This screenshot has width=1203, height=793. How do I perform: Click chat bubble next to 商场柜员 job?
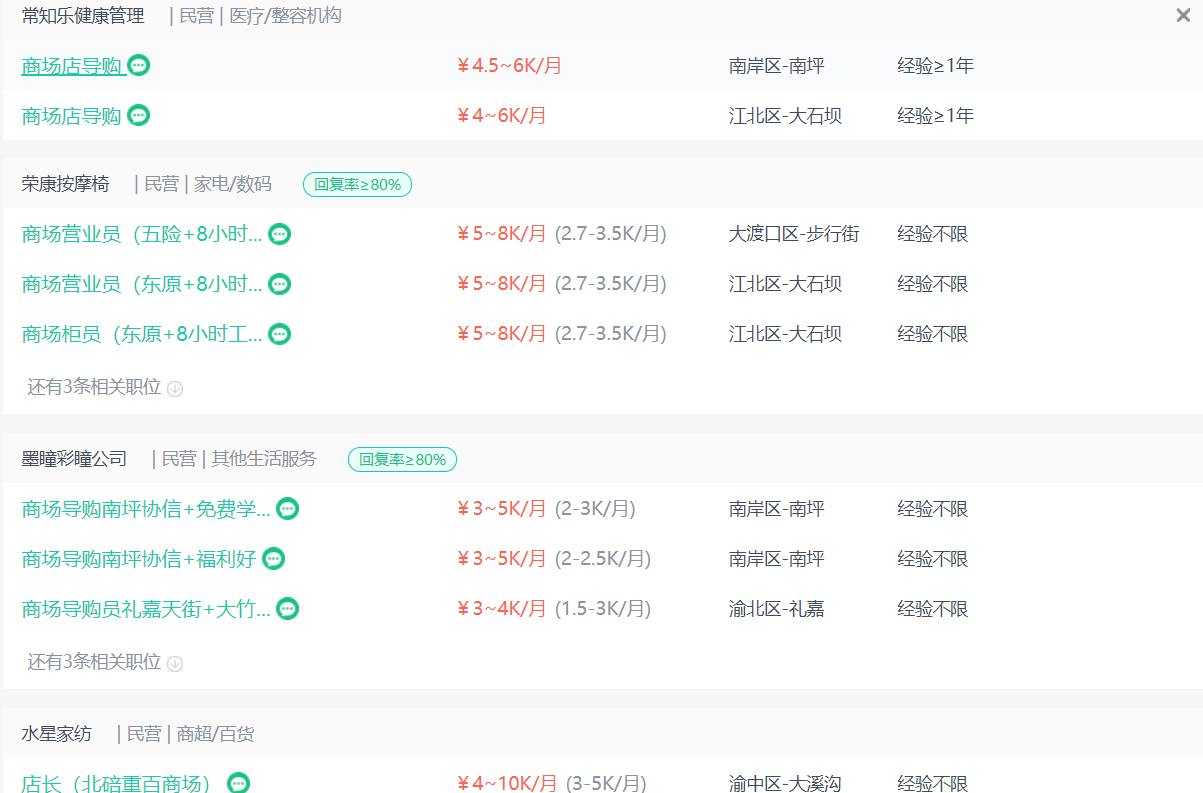pyautogui.click(x=280, y=334)
